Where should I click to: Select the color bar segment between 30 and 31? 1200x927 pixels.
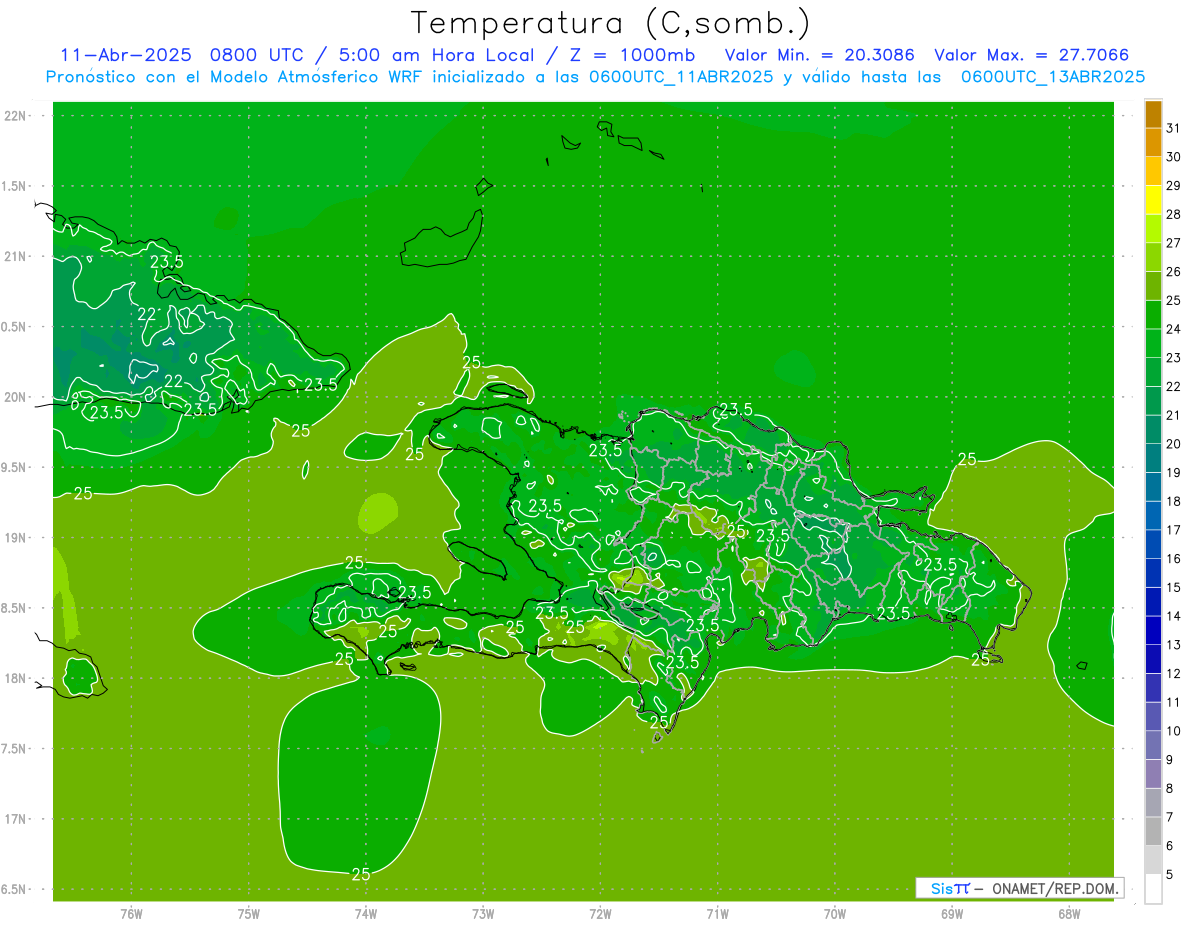click(x=1153, y=143)
